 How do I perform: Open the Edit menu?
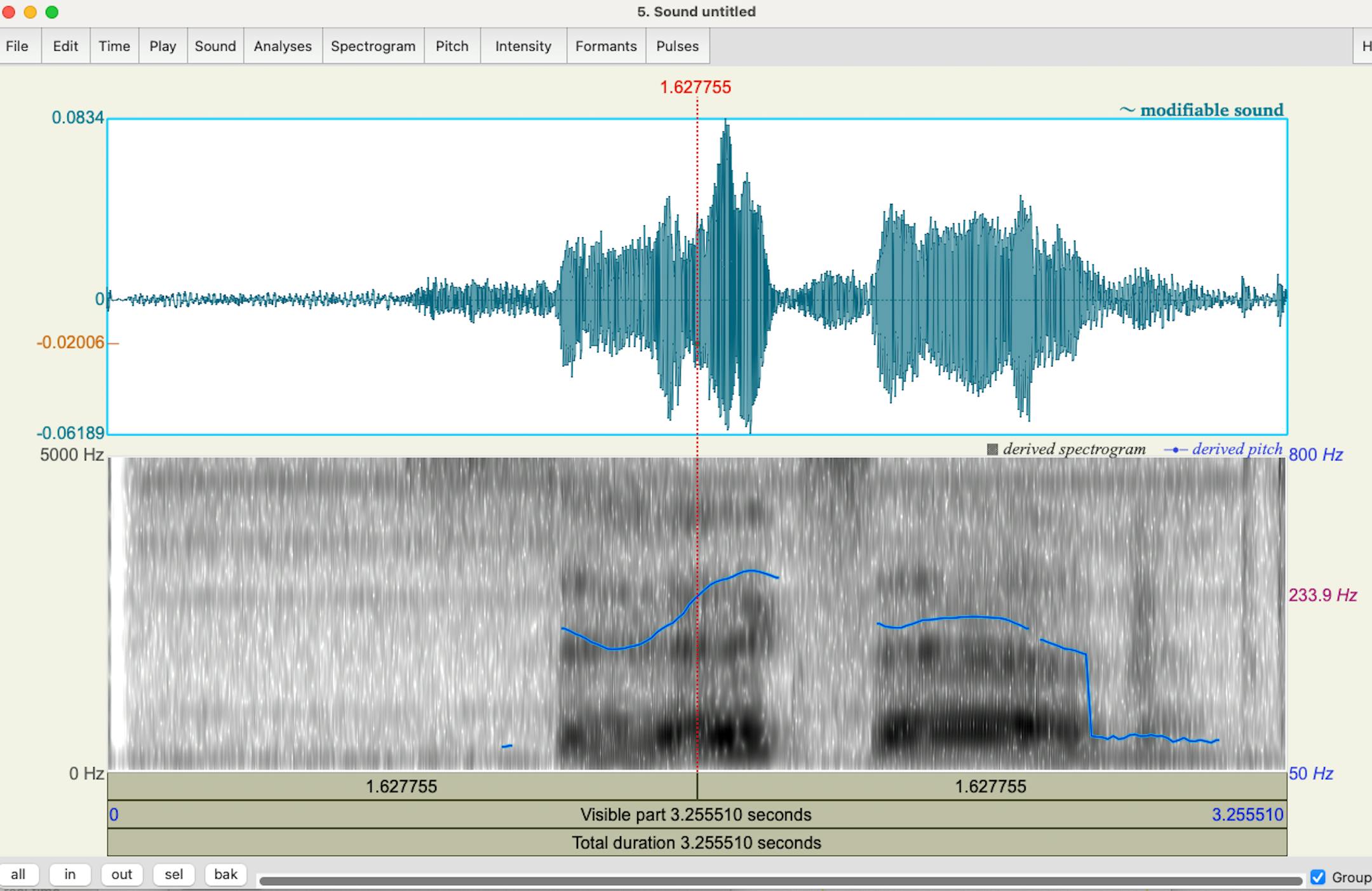(65, 46)
